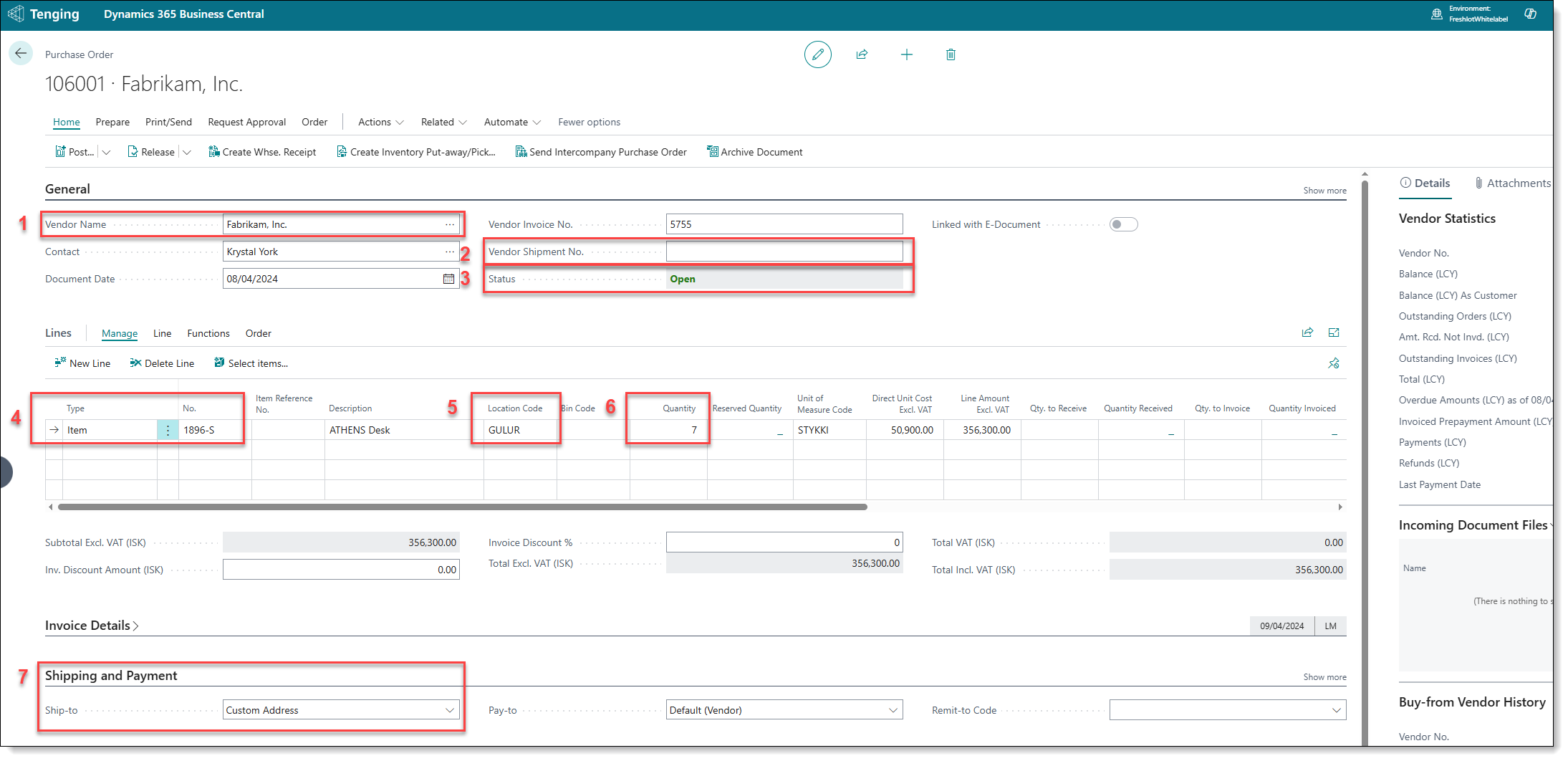The image size is (1568, 761).
Task: Click Send Intercompany Purchase Order
Action: pos(601,152)
